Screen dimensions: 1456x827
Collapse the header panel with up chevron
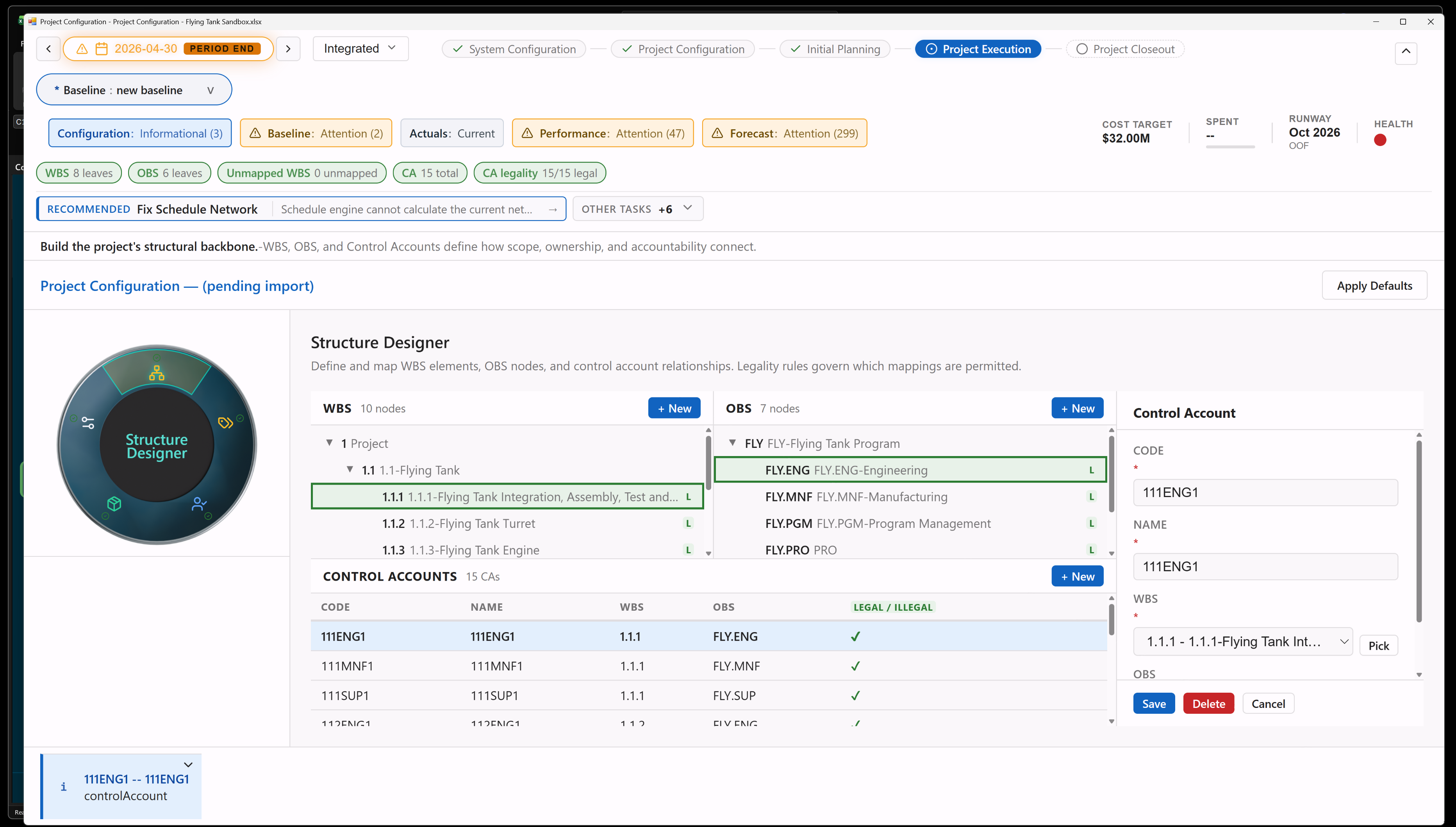click(1406, 52)
